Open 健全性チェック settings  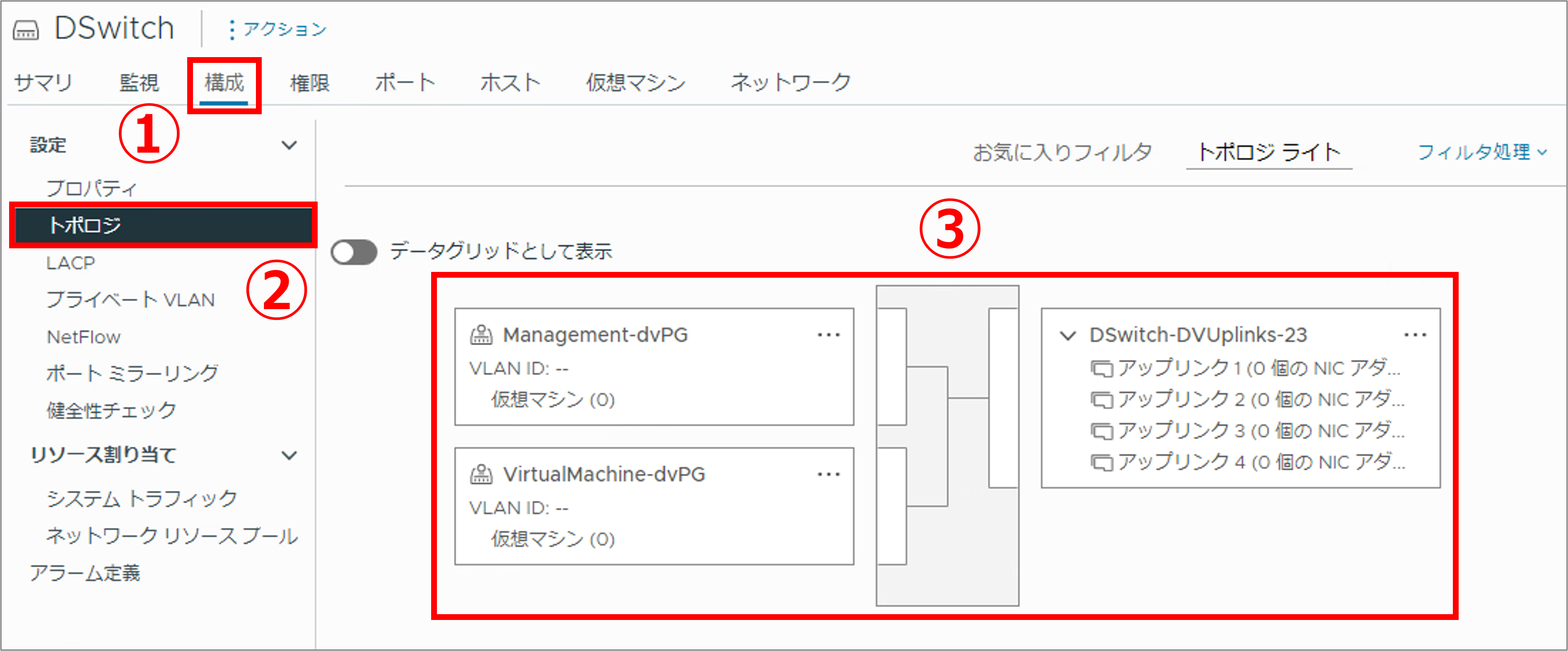111,410
